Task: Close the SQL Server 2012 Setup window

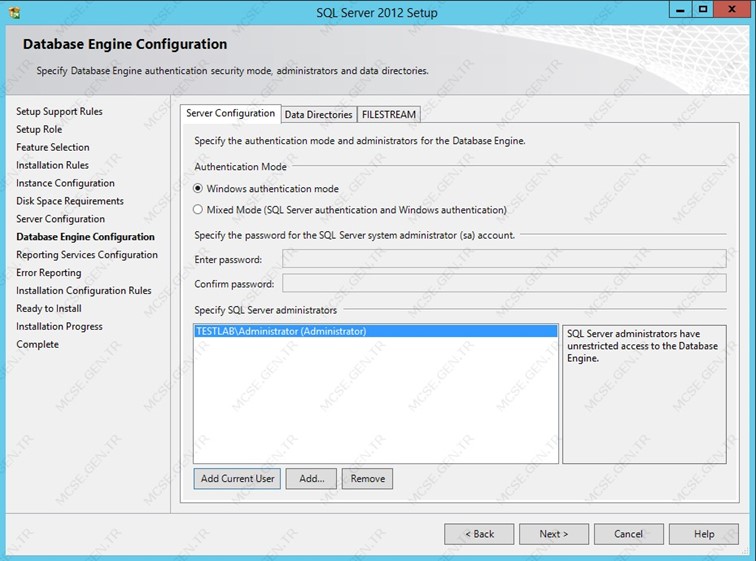Action: [x=732, y=10]
